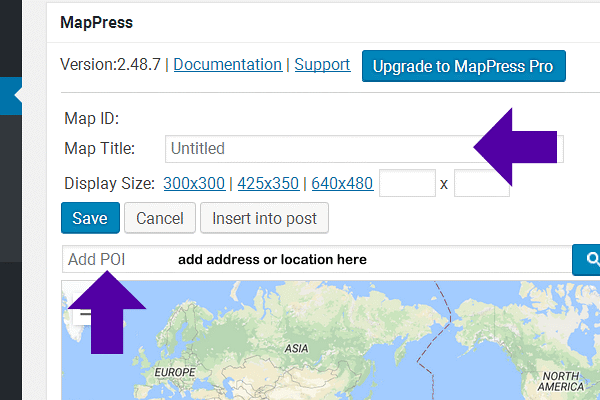
Task: Focus the Map Title text field
Action: pyautogui.click(x=320, y=148)
